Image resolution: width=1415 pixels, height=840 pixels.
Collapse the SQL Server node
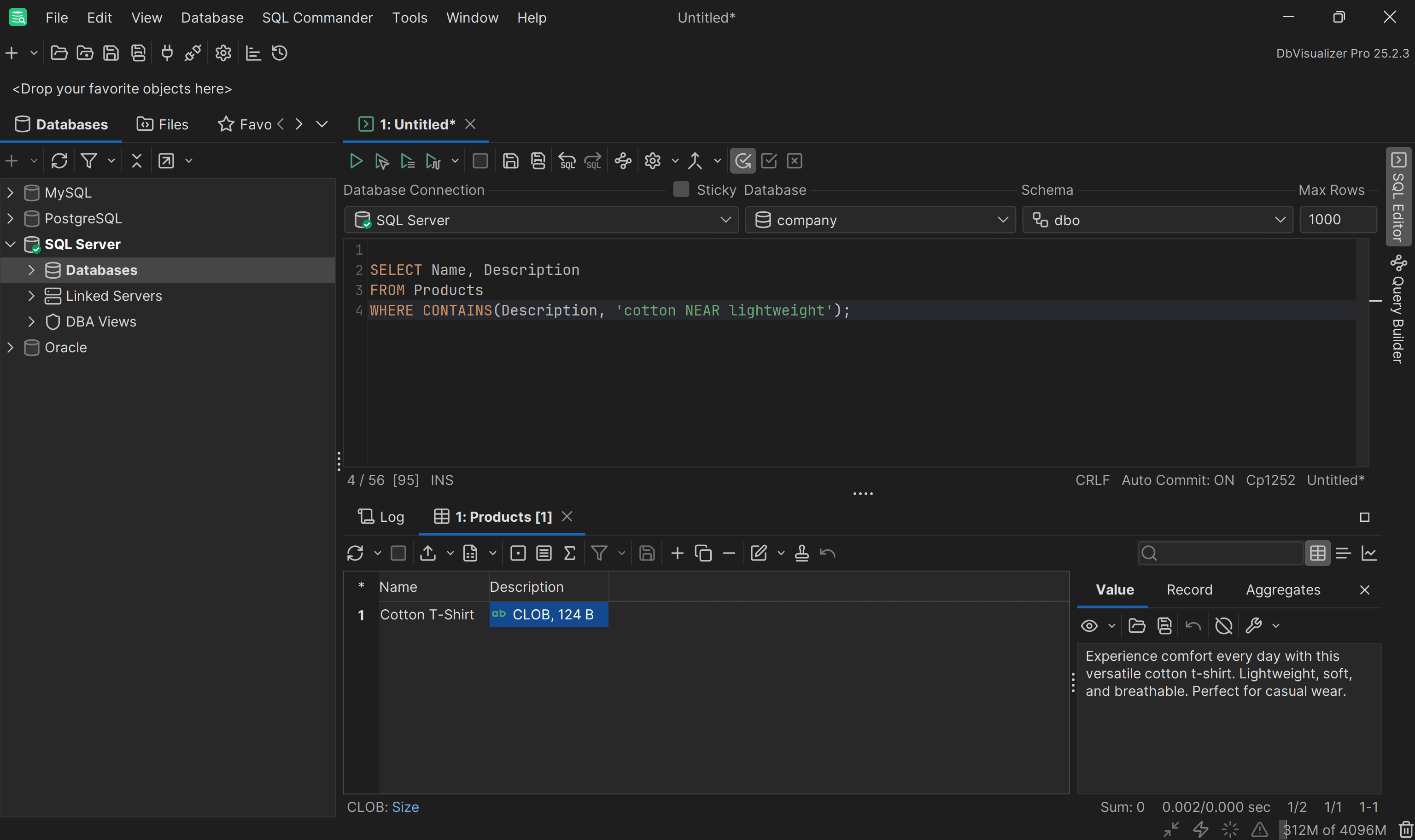pos(10,245)
